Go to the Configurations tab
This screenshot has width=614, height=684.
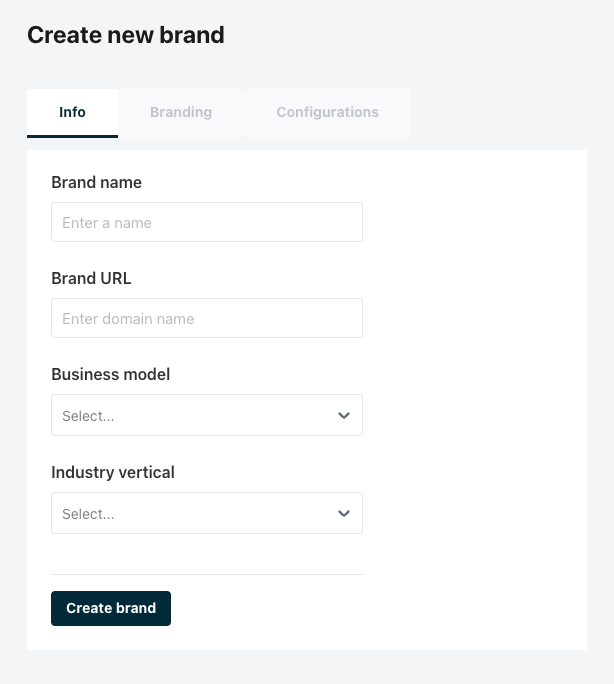tap(327, 112)
